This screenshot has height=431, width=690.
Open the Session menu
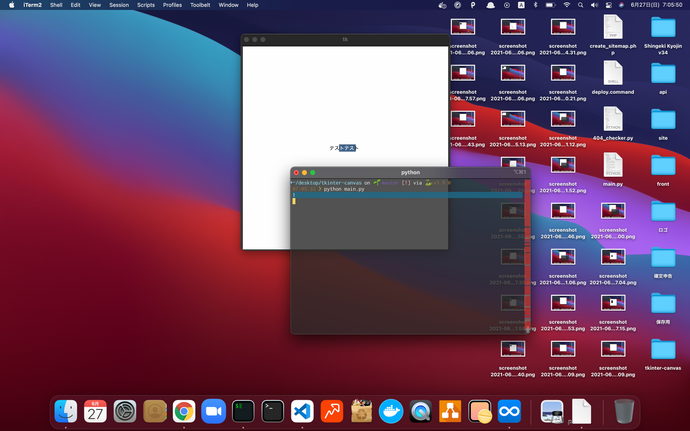coord(119,5)
